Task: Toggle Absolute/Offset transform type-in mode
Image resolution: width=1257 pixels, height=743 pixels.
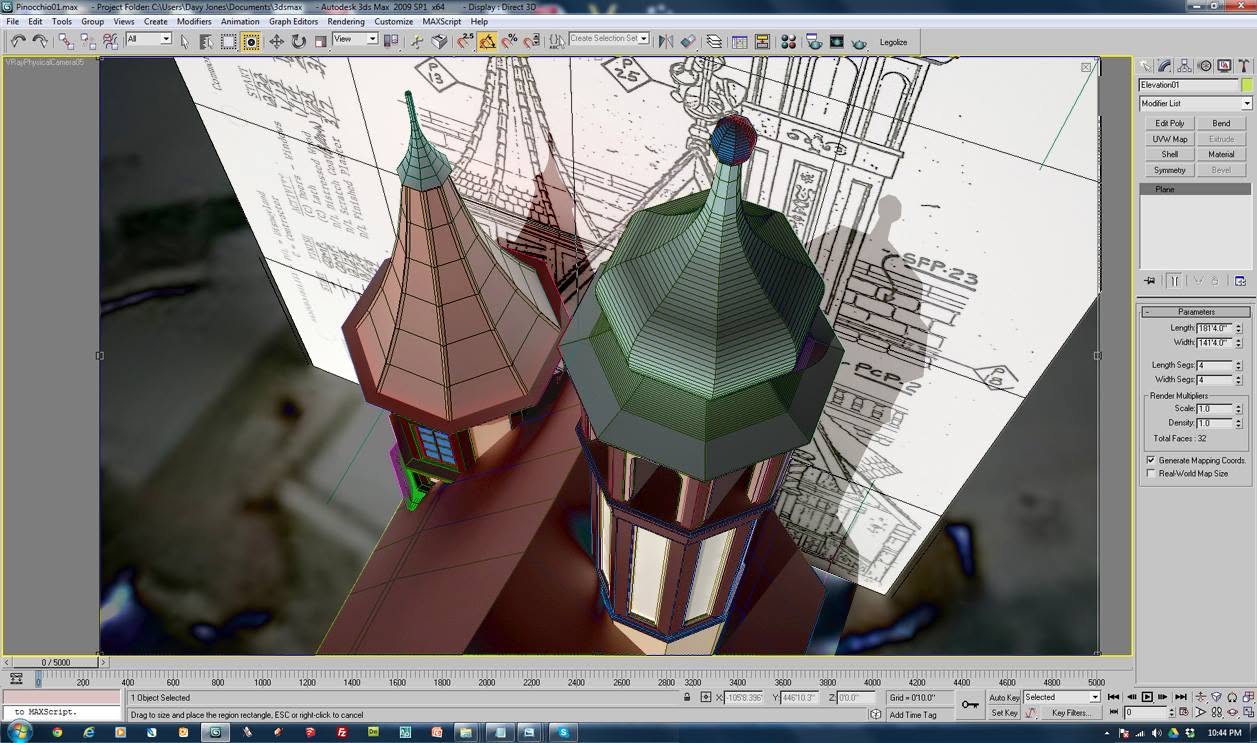Action: point(706,697)
